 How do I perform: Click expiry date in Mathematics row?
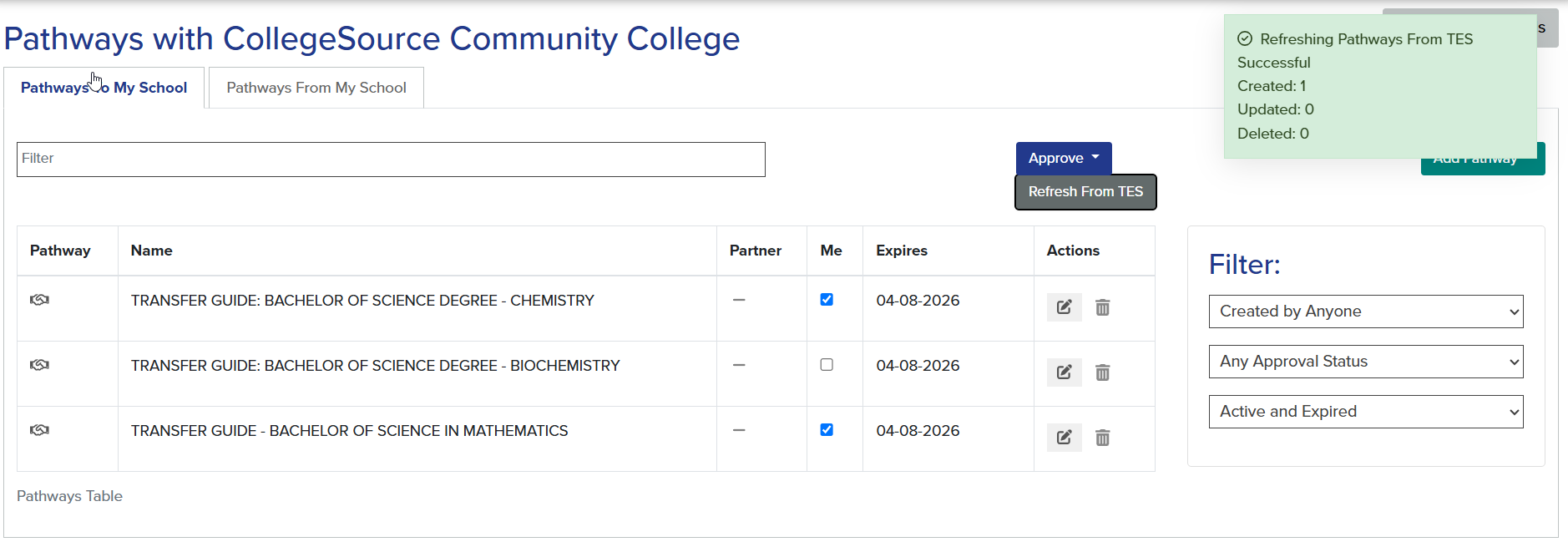(x=918, y=431)
